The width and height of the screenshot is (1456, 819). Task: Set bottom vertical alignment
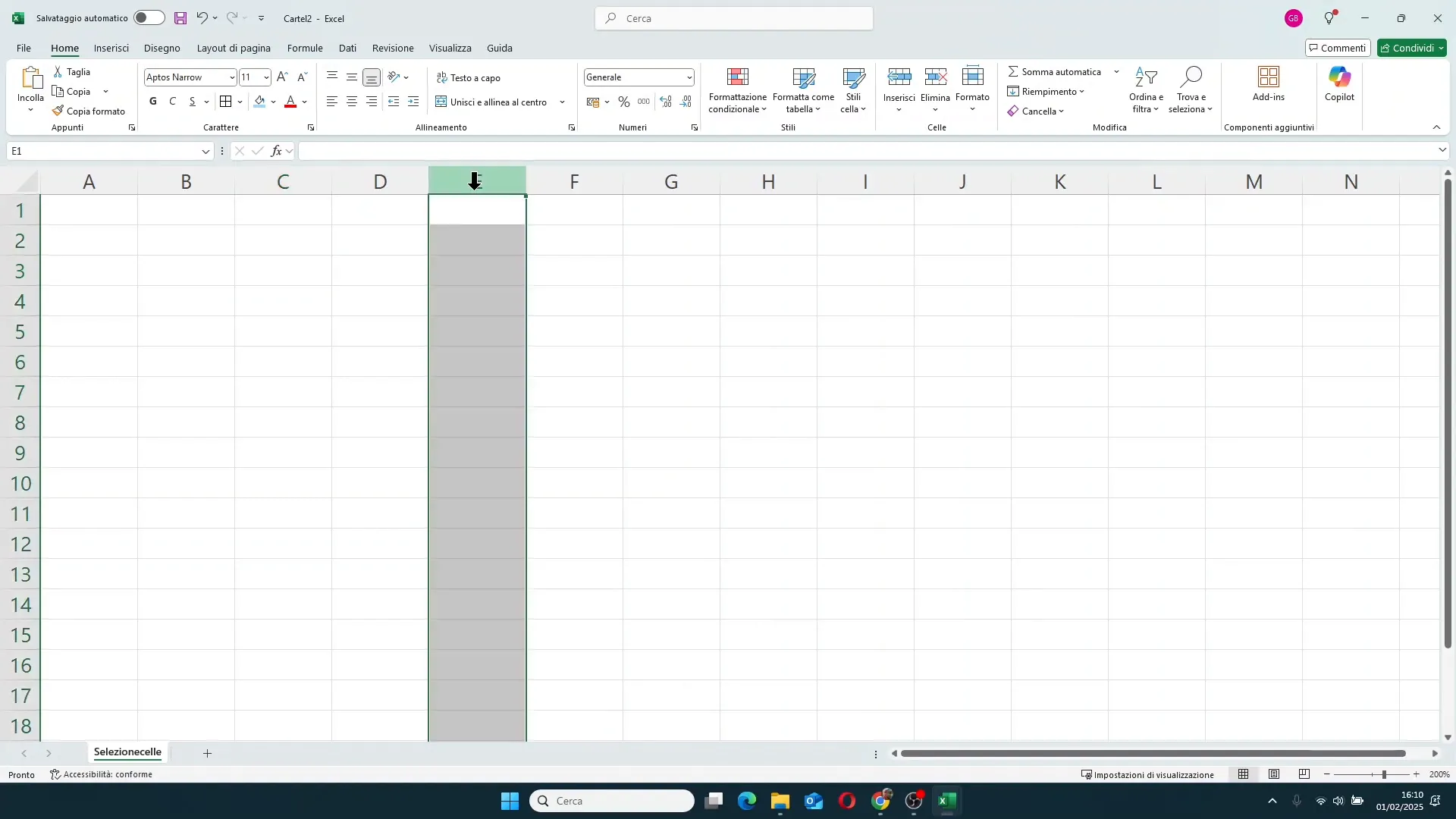(x=372, y=77)
